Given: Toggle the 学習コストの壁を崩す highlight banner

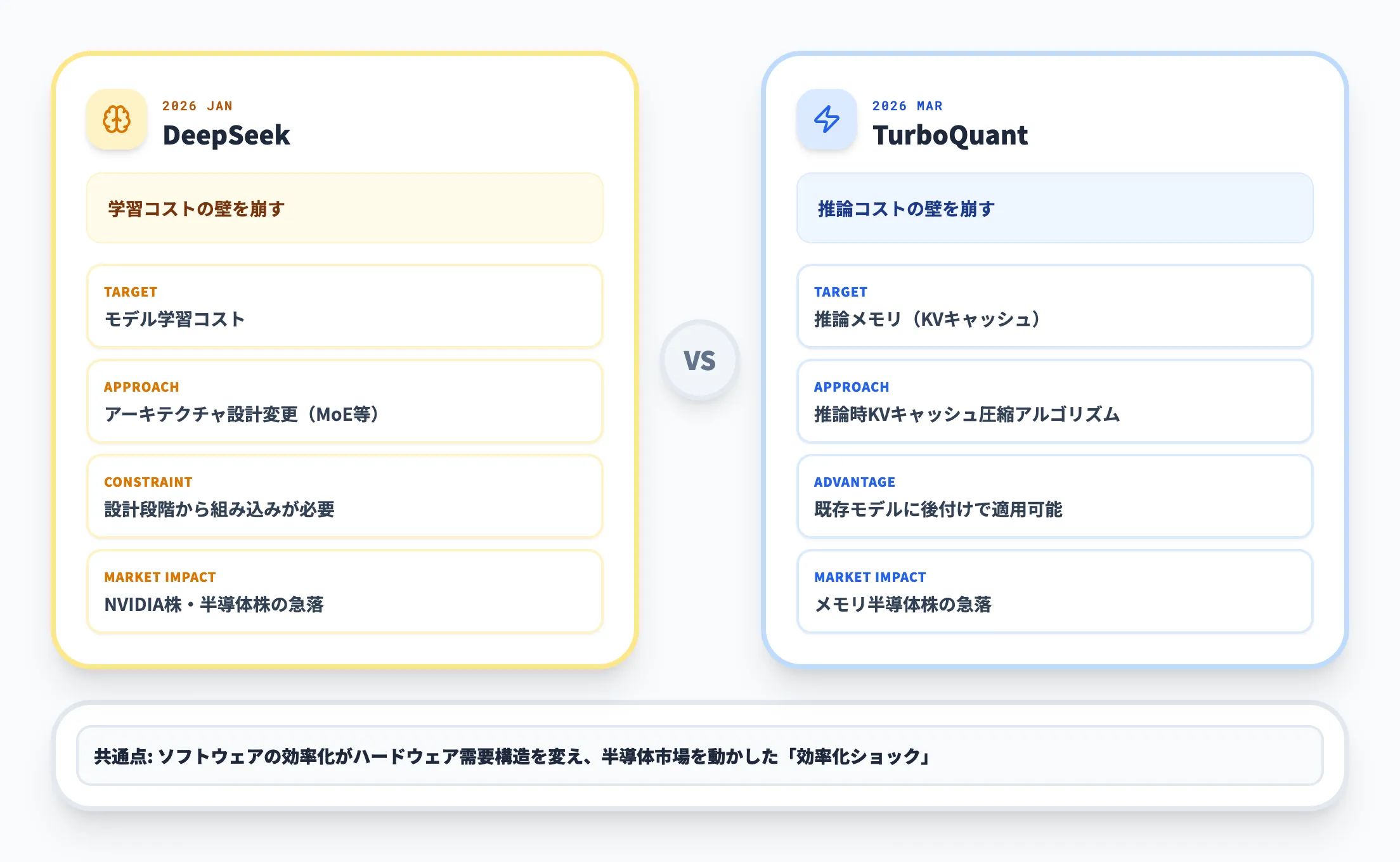Looking at the screenshot, I should (344, 208).
